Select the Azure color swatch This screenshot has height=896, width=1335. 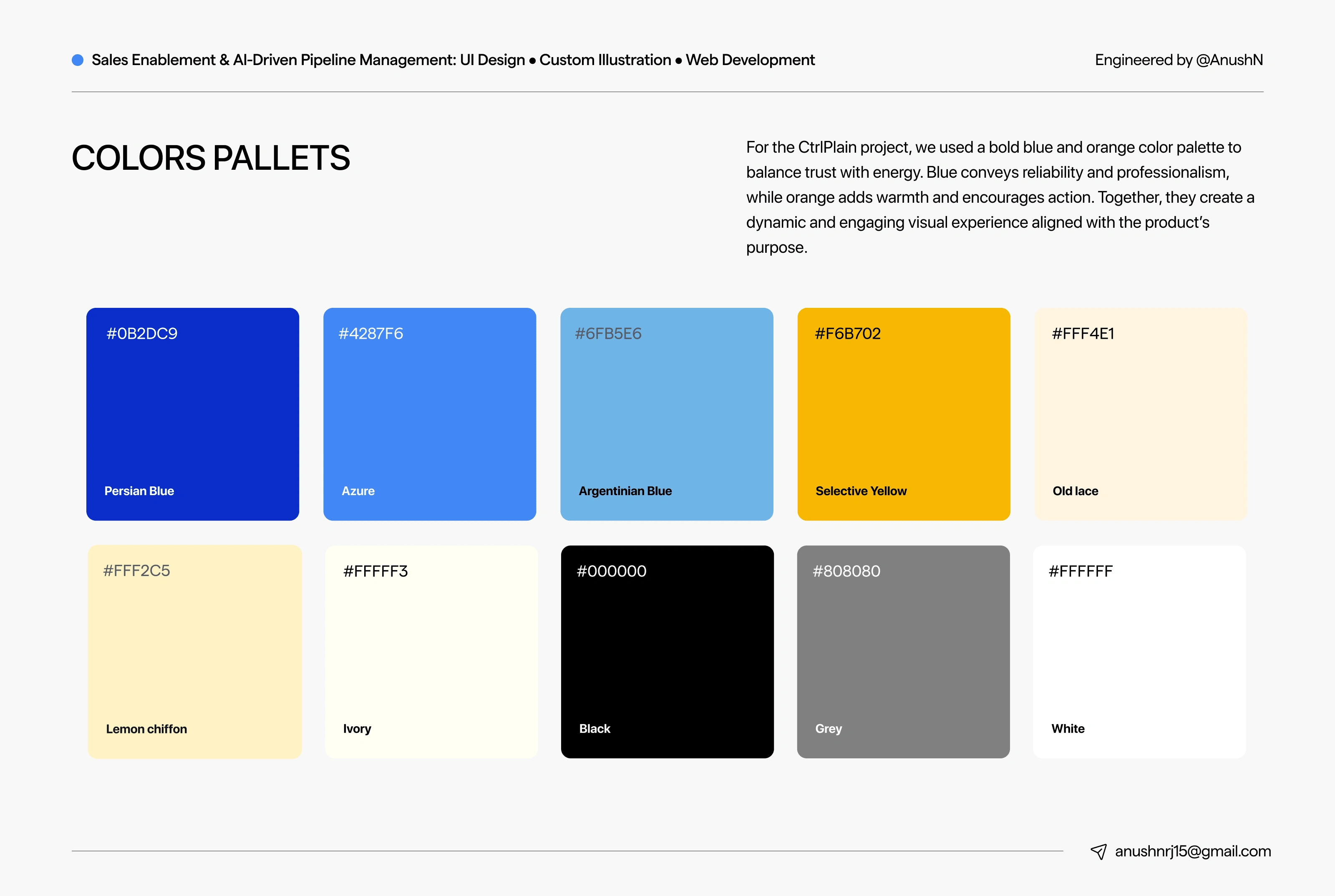[430, 414]
